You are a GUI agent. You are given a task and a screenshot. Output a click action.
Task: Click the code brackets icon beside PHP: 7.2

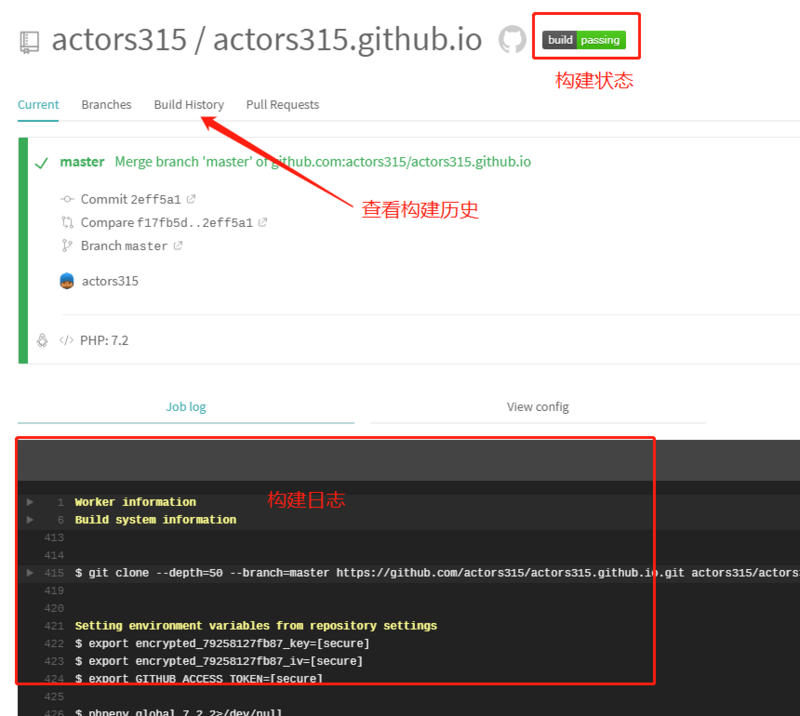click(66, 340)
